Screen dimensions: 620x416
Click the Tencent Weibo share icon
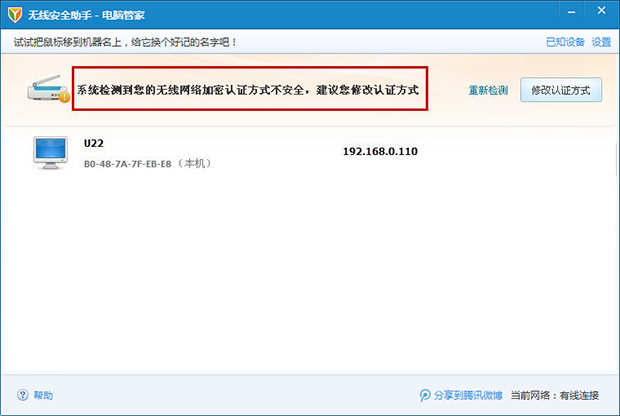coord(425,395)
